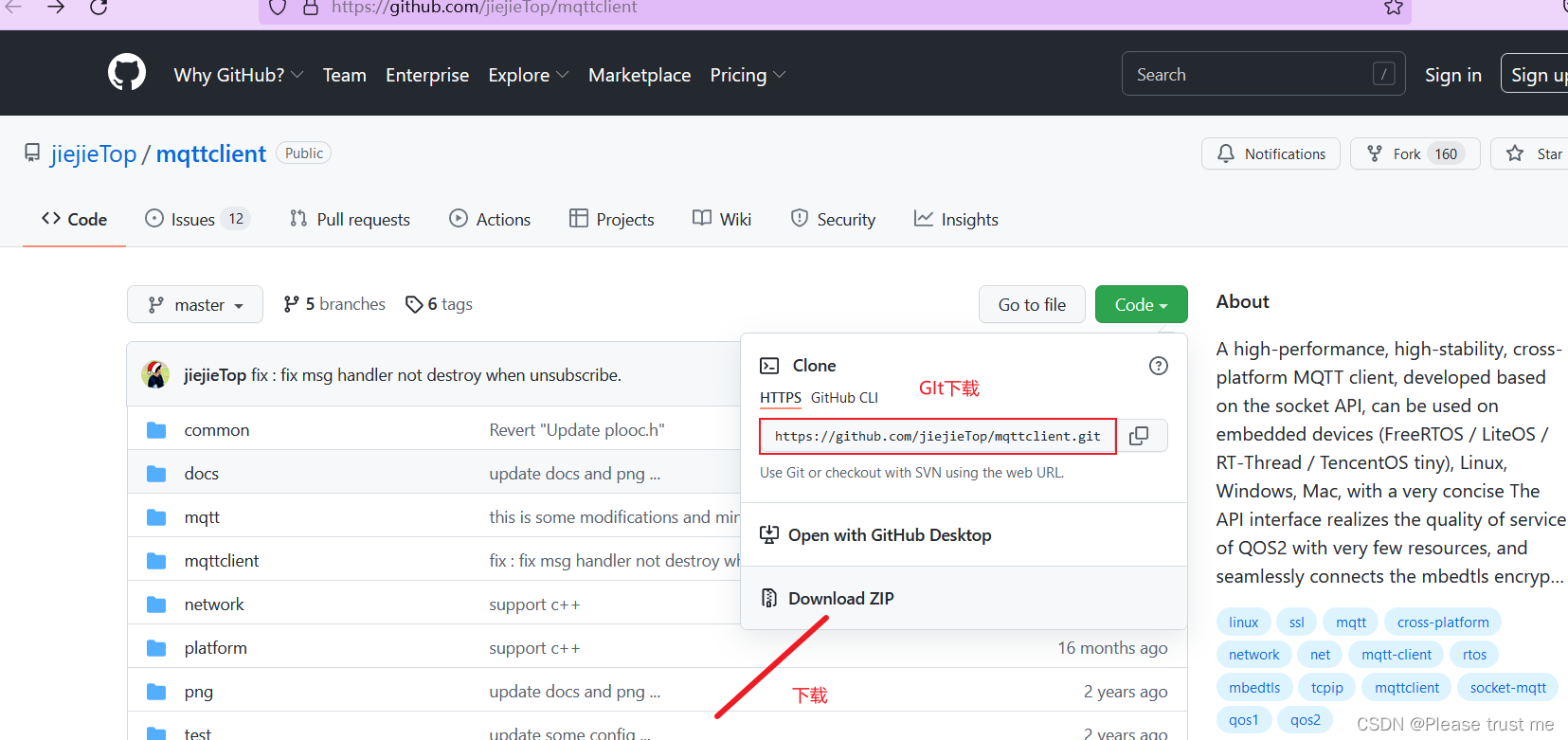Image resolution: width=1568 pixels, height=740 pixels.
Task: Expand the Why GitHub? menu
Action: (238, 75)
